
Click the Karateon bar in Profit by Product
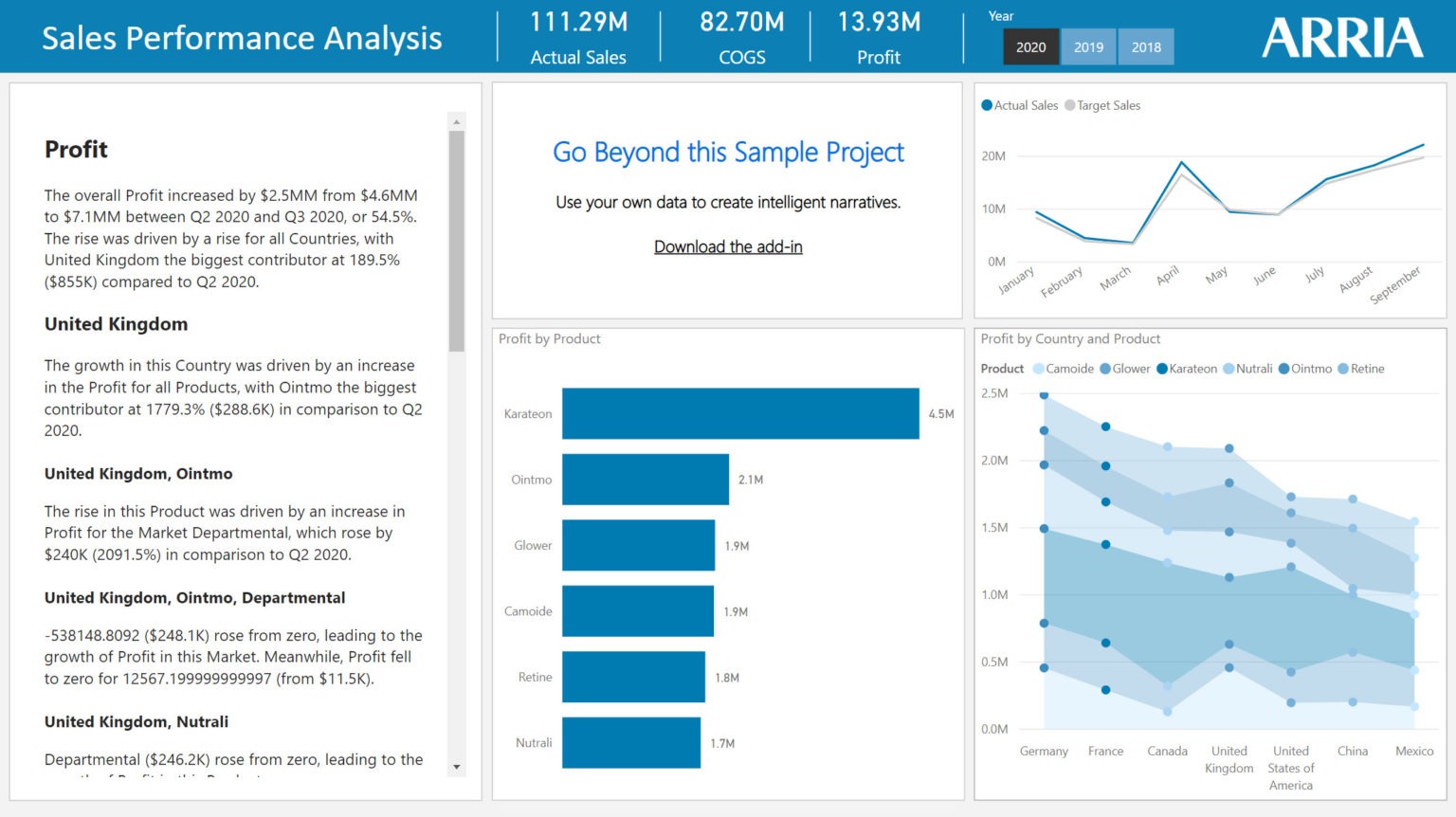click(x=739, y=414)
